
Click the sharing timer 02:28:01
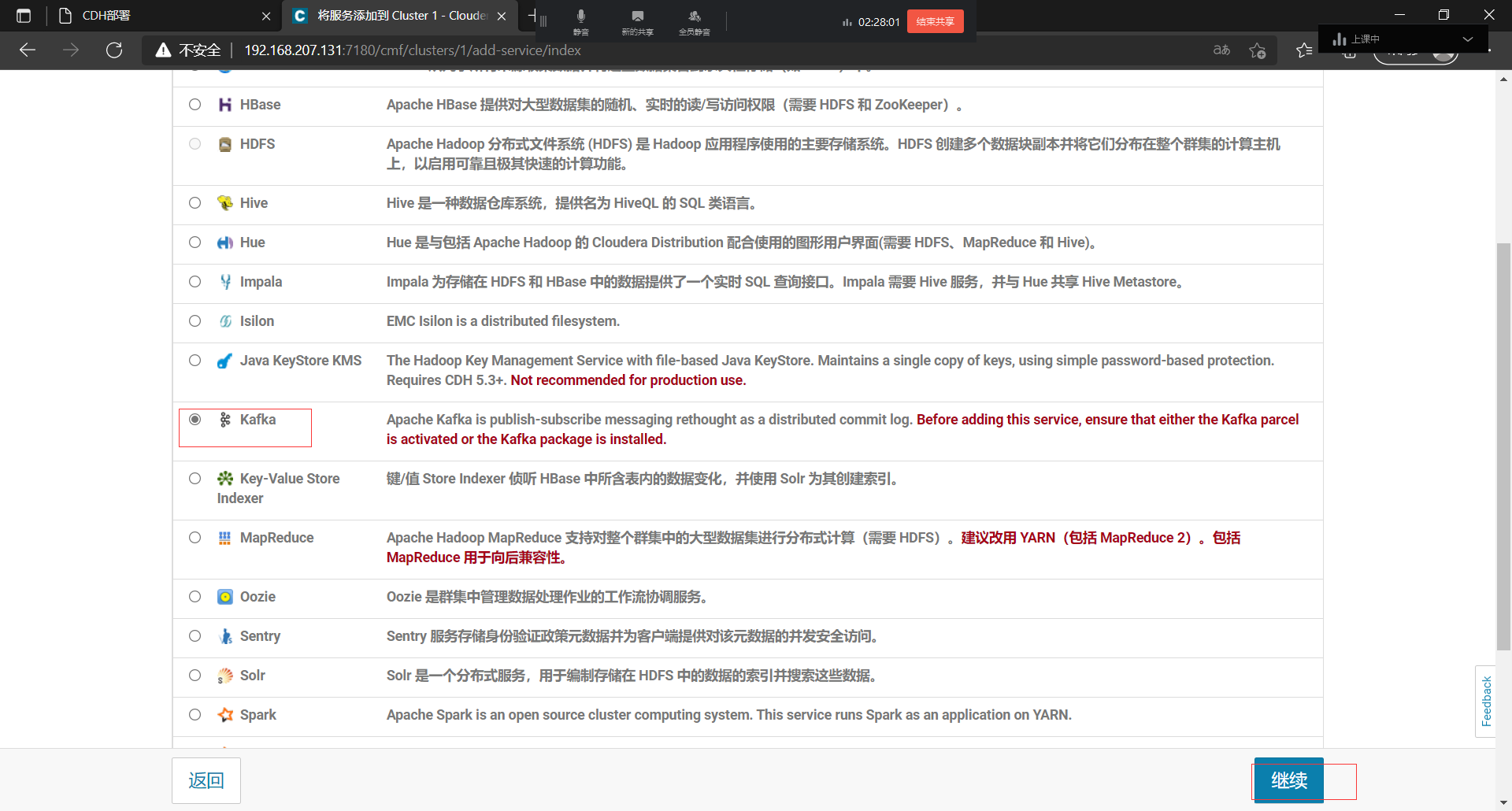(x=879, y=22)
